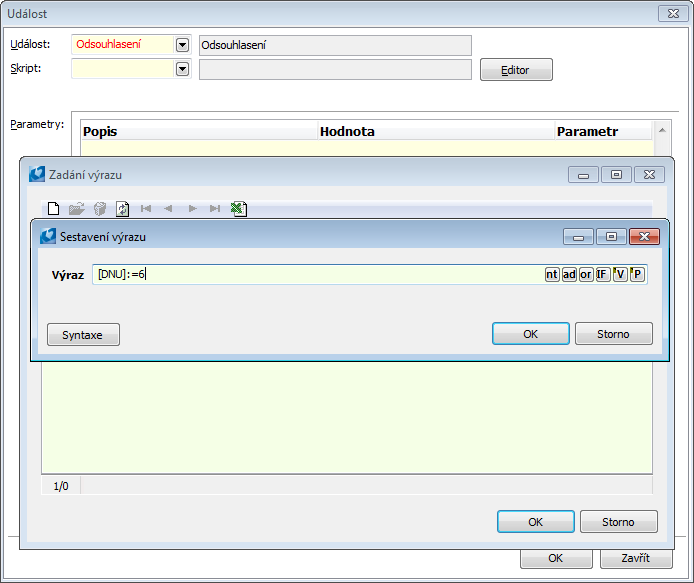Image resolution: width=694 pixels, height=583 pixels.
Task: Click the Refresh document icon in Zadání výrazu toolbar
Action: (123, 208)
